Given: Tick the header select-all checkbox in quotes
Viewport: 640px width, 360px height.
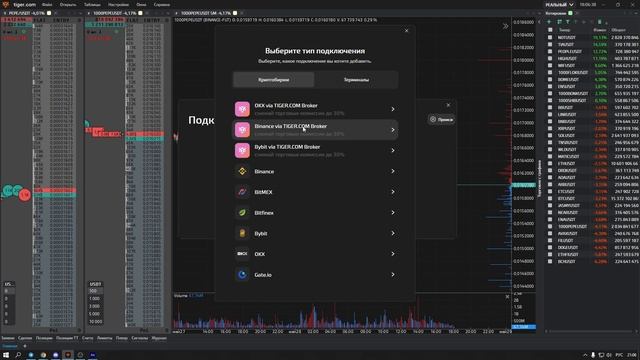Looking at the screenshot, I should 550,30.
